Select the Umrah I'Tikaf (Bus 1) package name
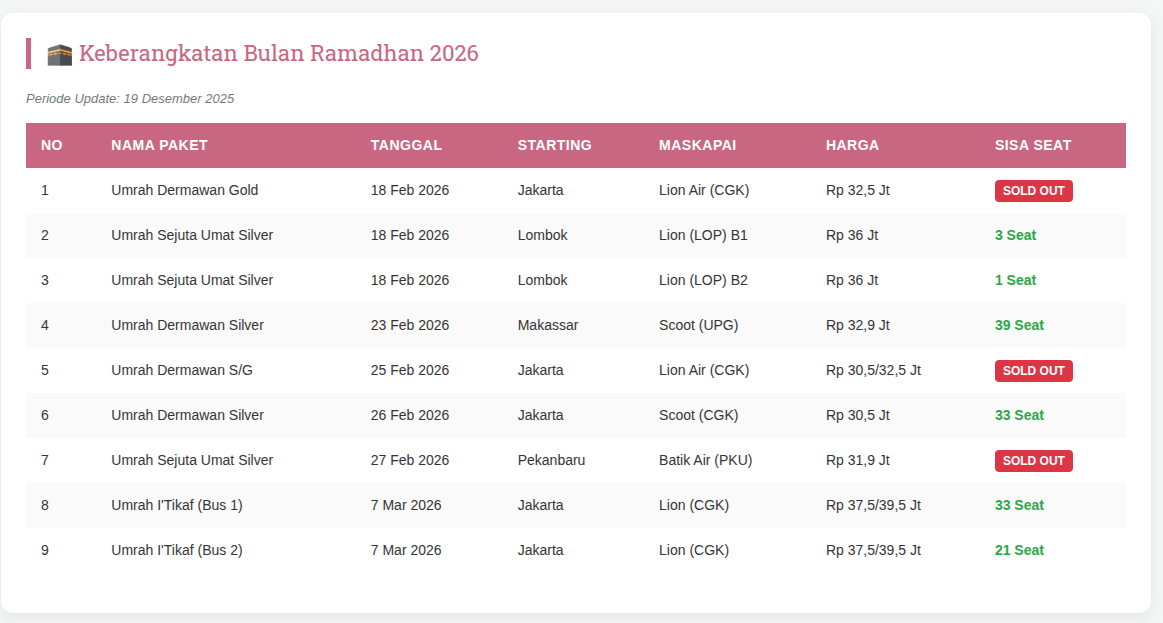Viewport: 1163px width, 623px height. point(177,505)
